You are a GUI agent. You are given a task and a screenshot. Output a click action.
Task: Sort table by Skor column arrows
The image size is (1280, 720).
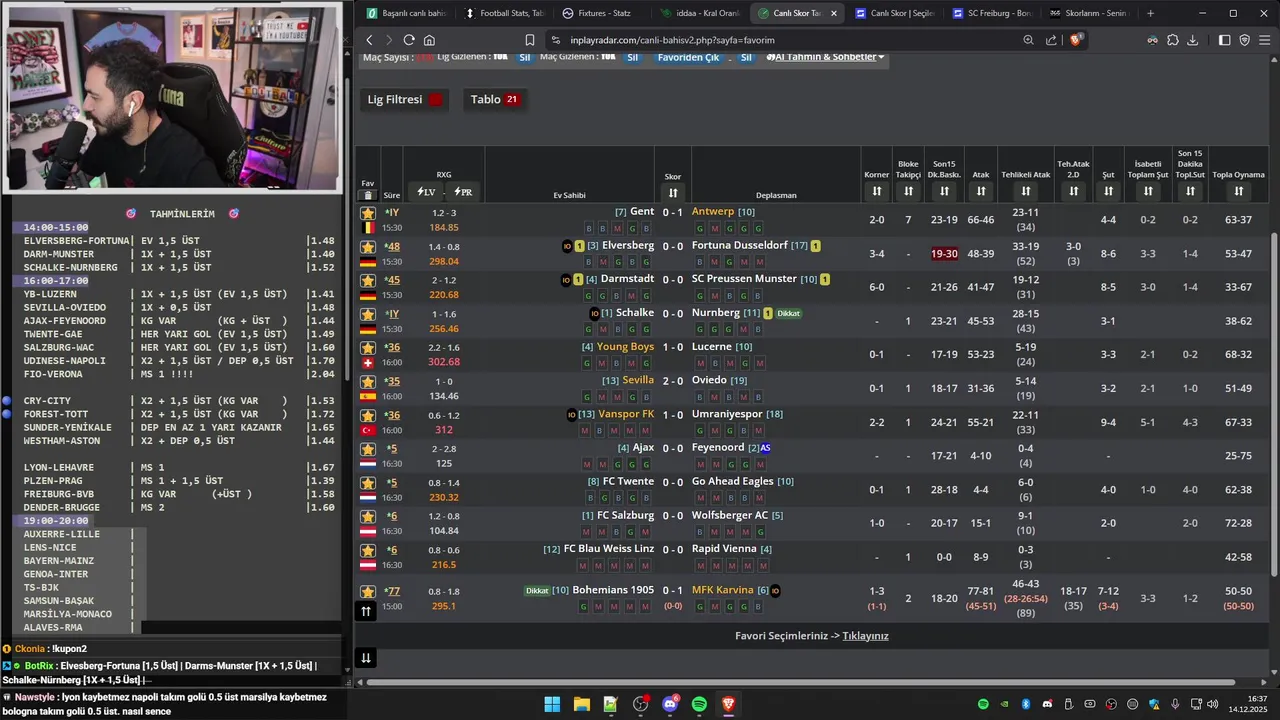tap(673, 193)
